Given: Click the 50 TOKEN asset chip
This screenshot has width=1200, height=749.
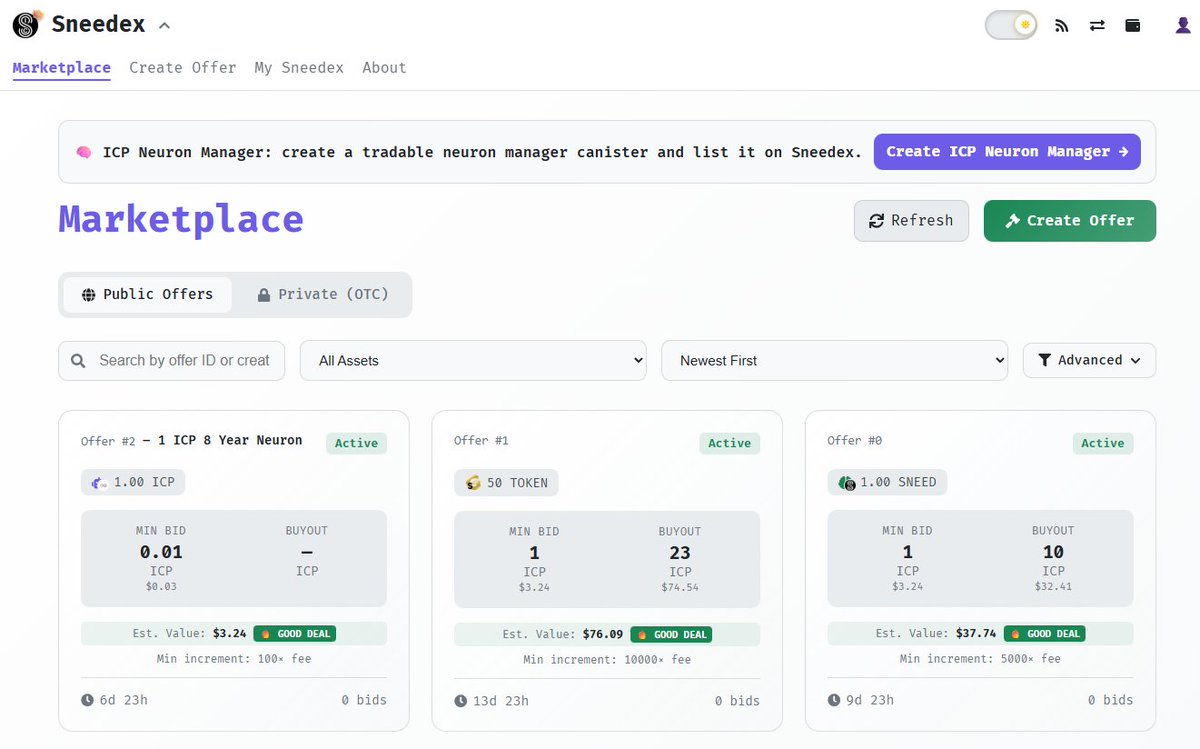Looking at the screenshot, I should 506,483.
